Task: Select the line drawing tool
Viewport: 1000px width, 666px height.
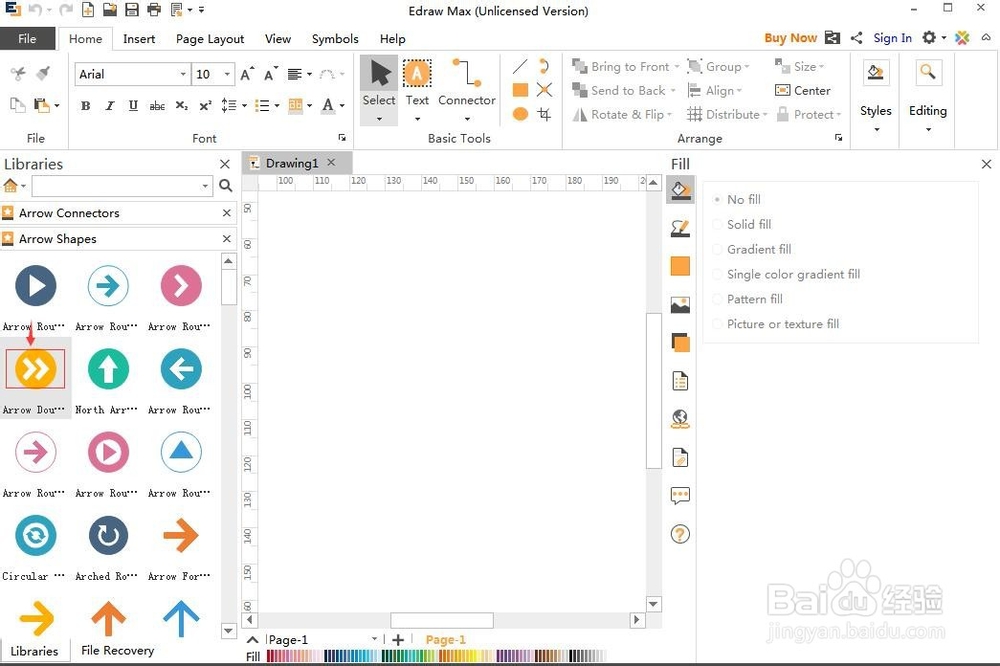Action: pos(520,66)
